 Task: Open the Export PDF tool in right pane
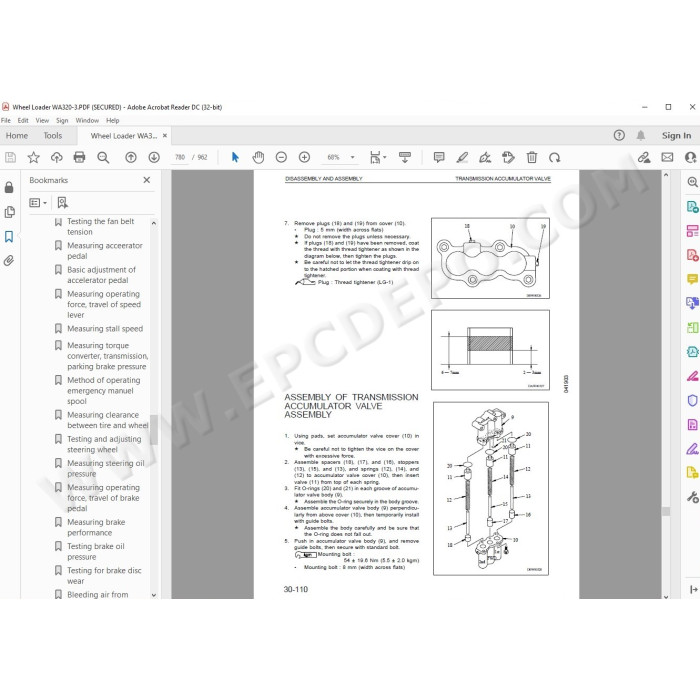692,207
